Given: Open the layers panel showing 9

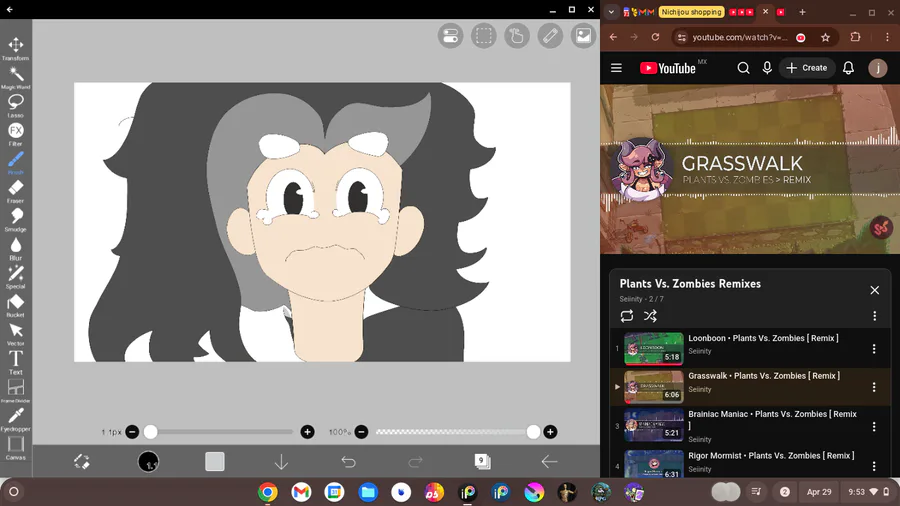Looking at the screenshot, I should pyautogui.click(x=482, y=461).
